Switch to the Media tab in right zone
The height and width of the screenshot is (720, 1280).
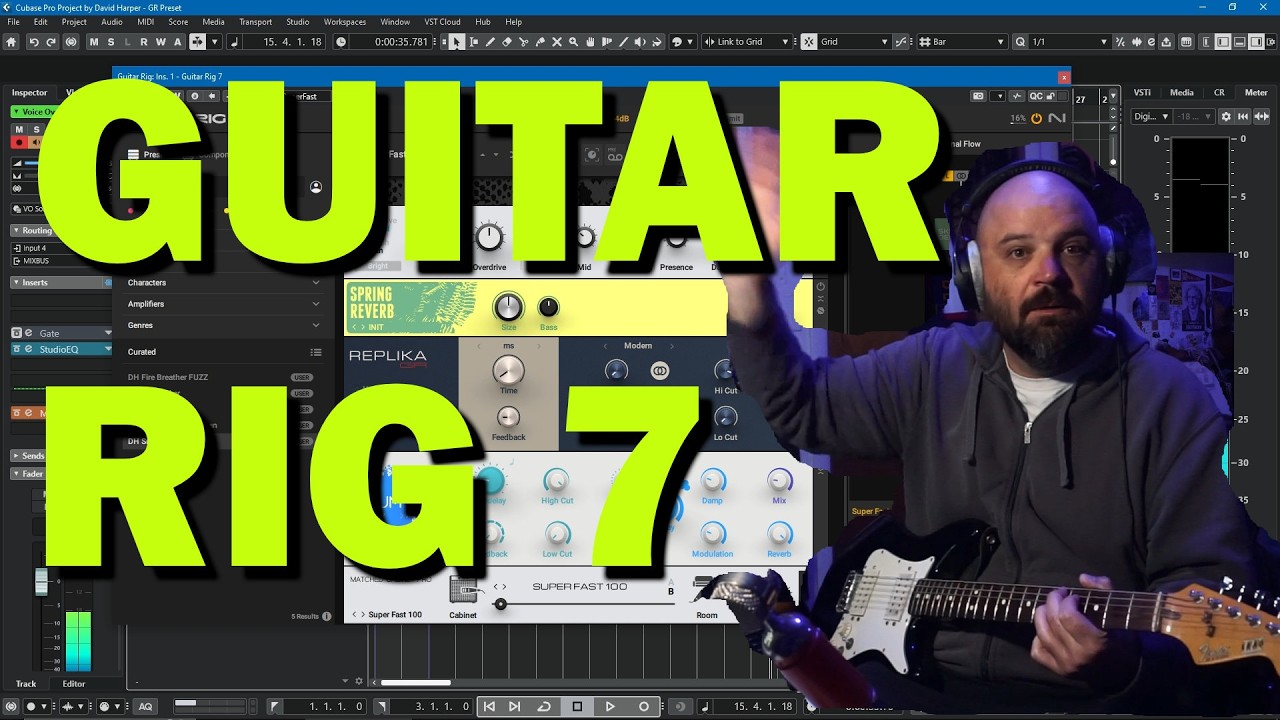(1182, 93)
